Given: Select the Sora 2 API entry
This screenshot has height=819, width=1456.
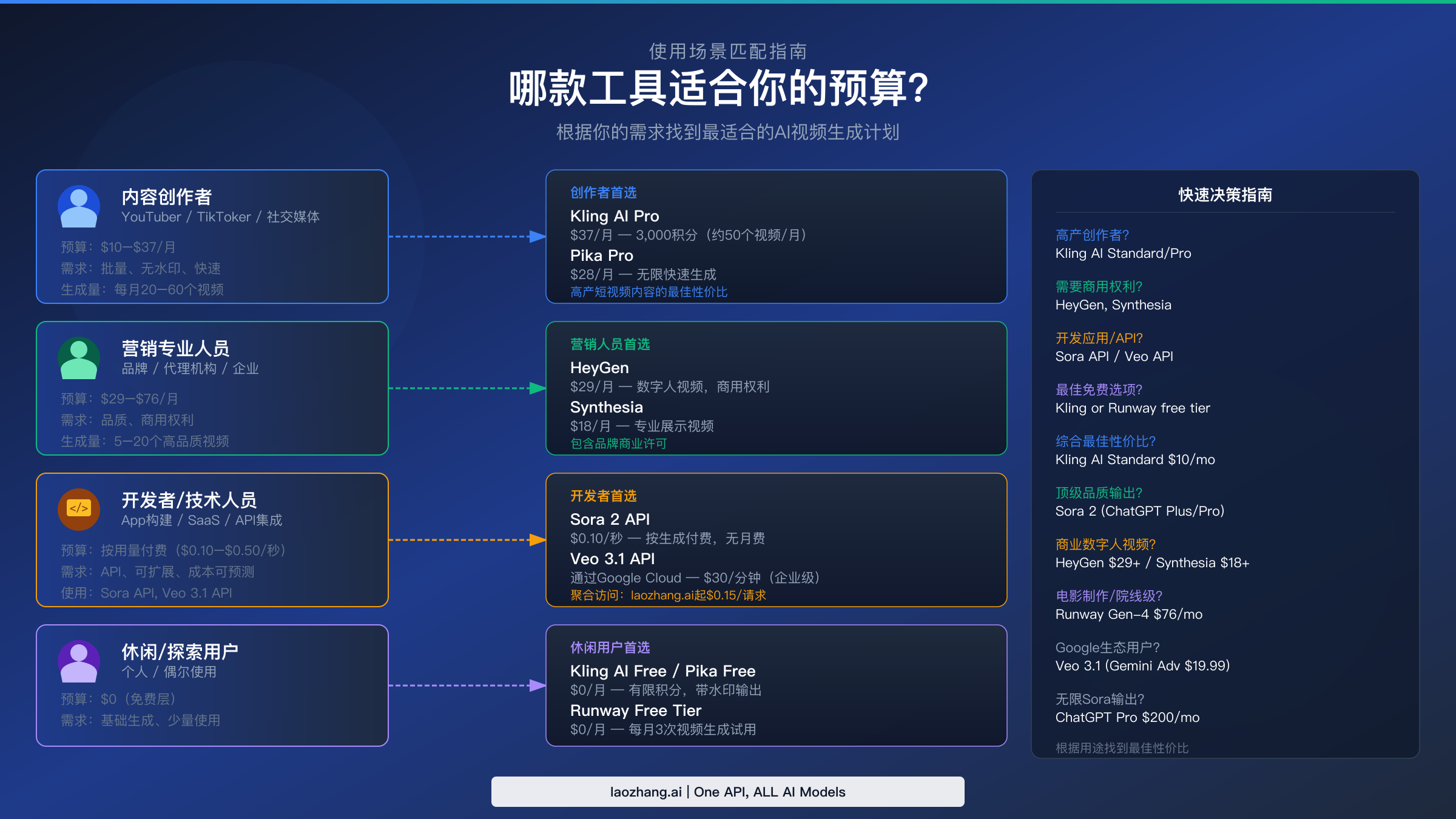Looking at the screenshot, I should [x=609, y=519].
